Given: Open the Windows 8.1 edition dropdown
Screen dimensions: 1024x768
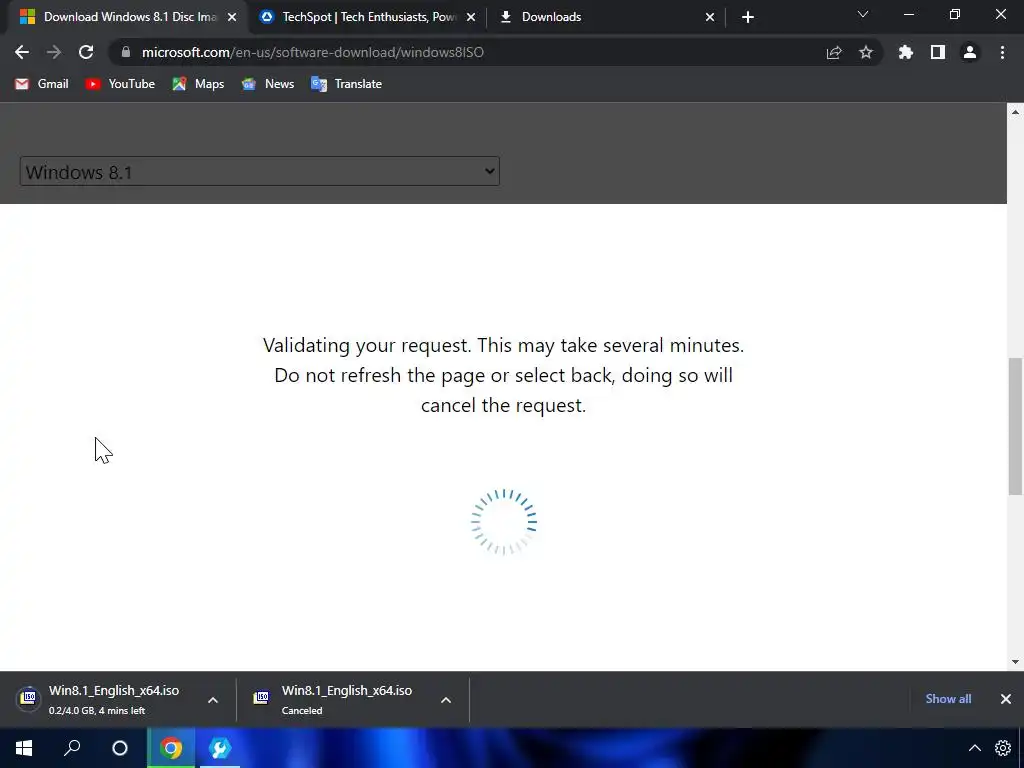Looking at the screenshot, I should tap(260, 171).
